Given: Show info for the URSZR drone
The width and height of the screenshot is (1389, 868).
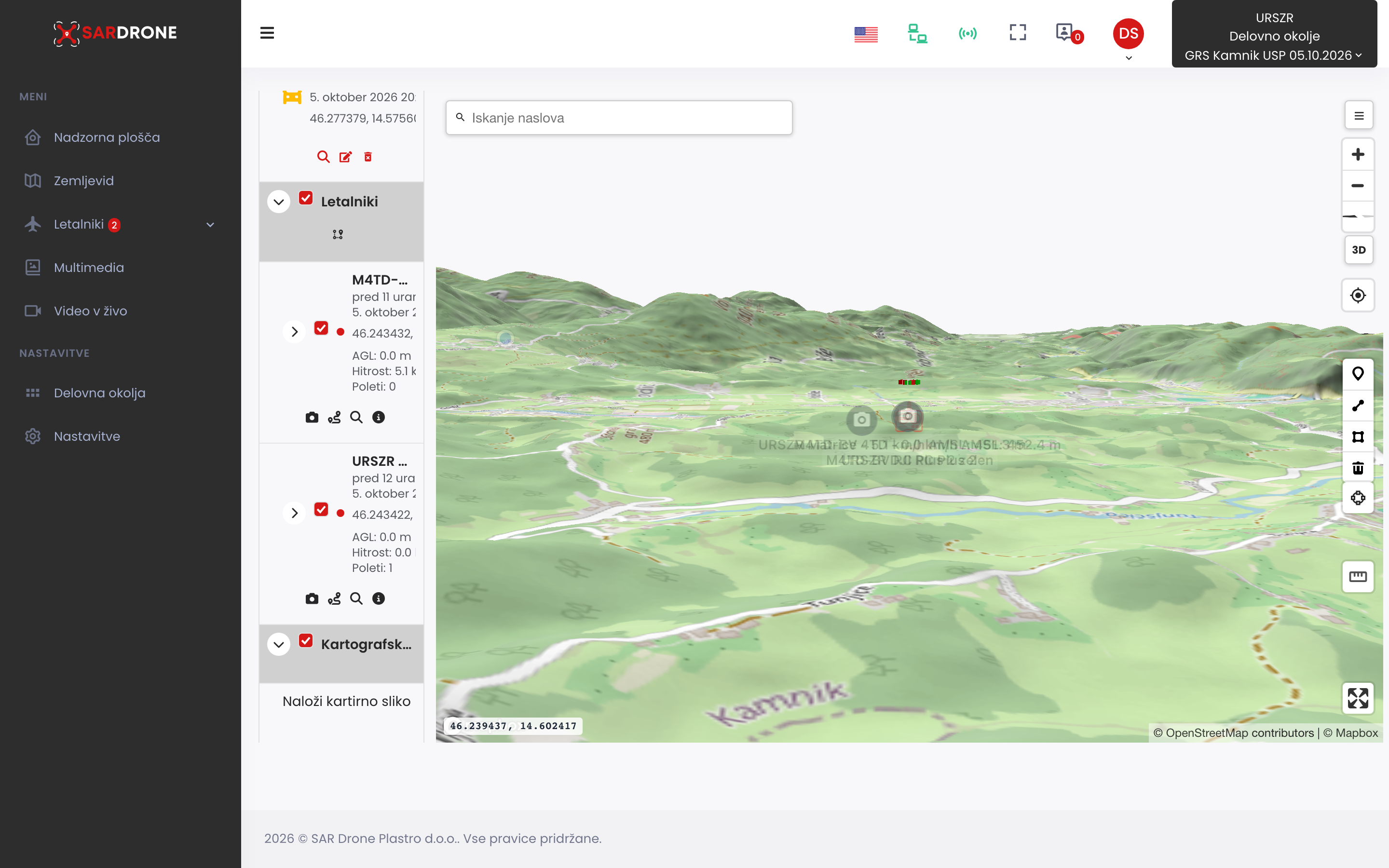Looking at the screenshot, I should 378,599.
